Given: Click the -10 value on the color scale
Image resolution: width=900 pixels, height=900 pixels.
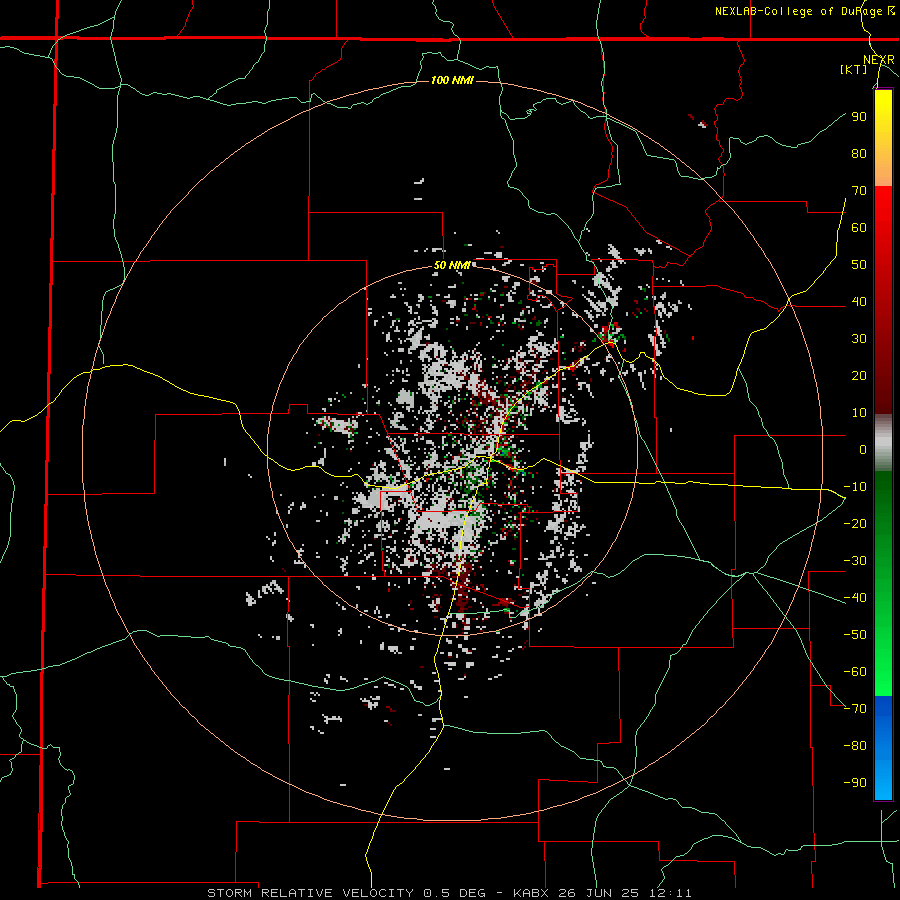Looking at the screenshot, I should tap(855, 487).
